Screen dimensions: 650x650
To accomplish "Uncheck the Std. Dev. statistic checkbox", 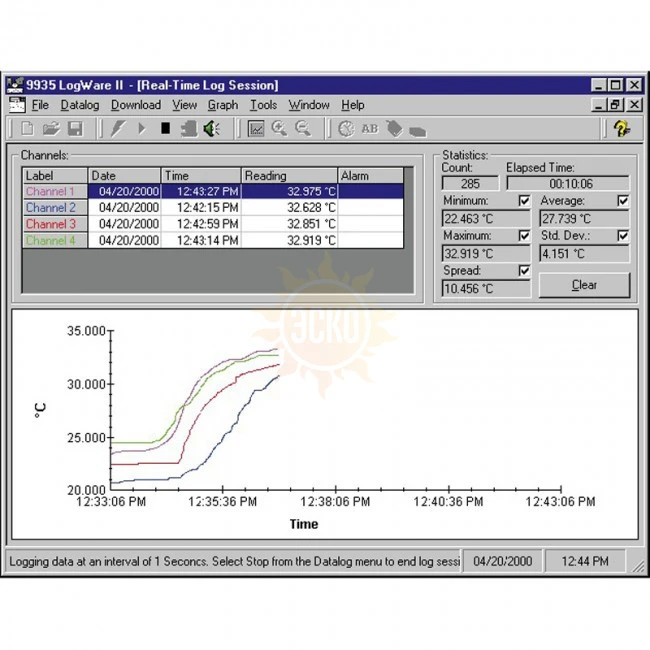I will pos(623,235).
